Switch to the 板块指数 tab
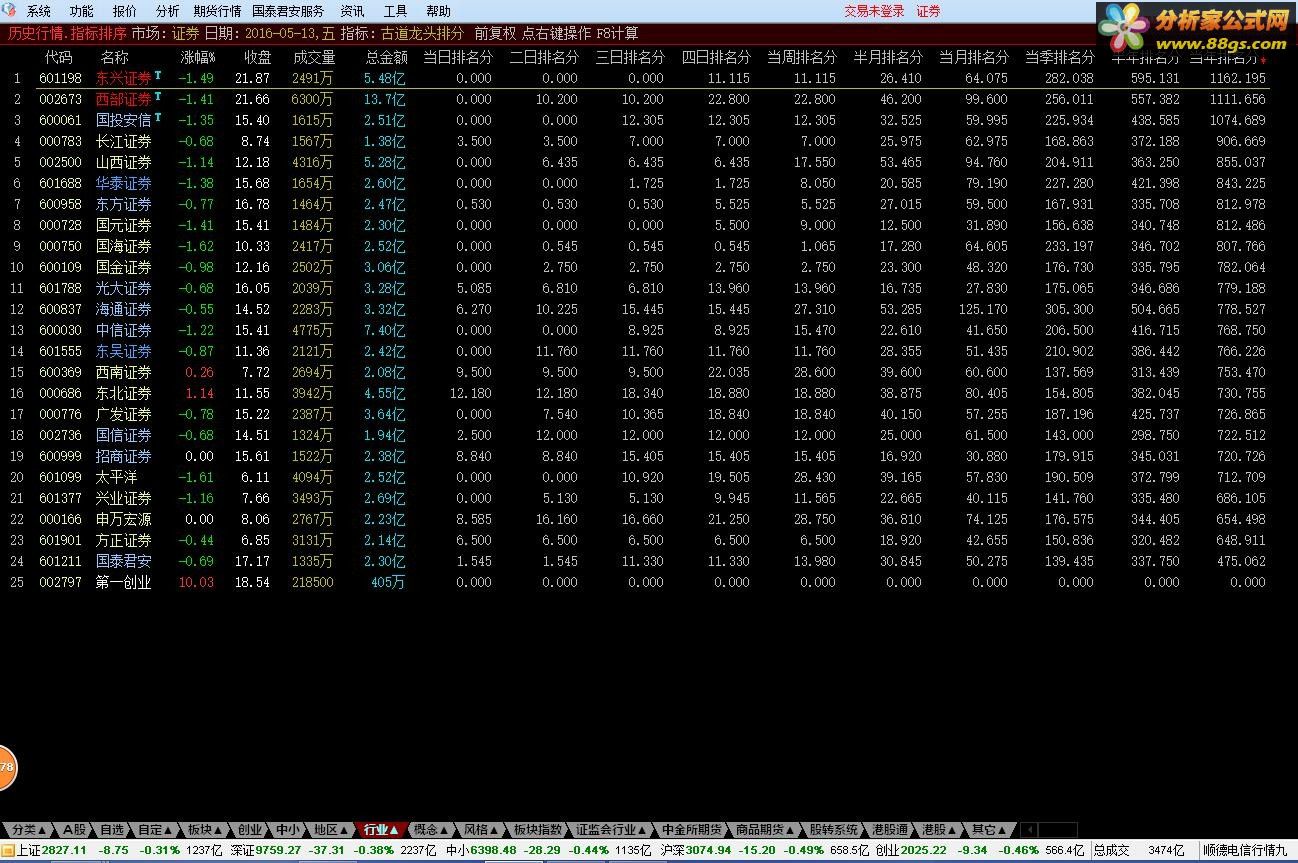Screen dimensions: 1298x863 pos(537,830)
